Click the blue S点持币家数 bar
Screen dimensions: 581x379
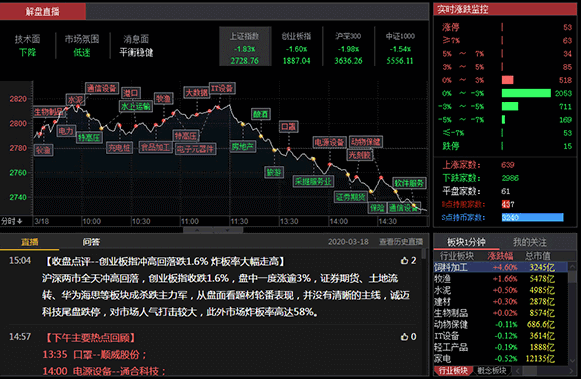532,217
